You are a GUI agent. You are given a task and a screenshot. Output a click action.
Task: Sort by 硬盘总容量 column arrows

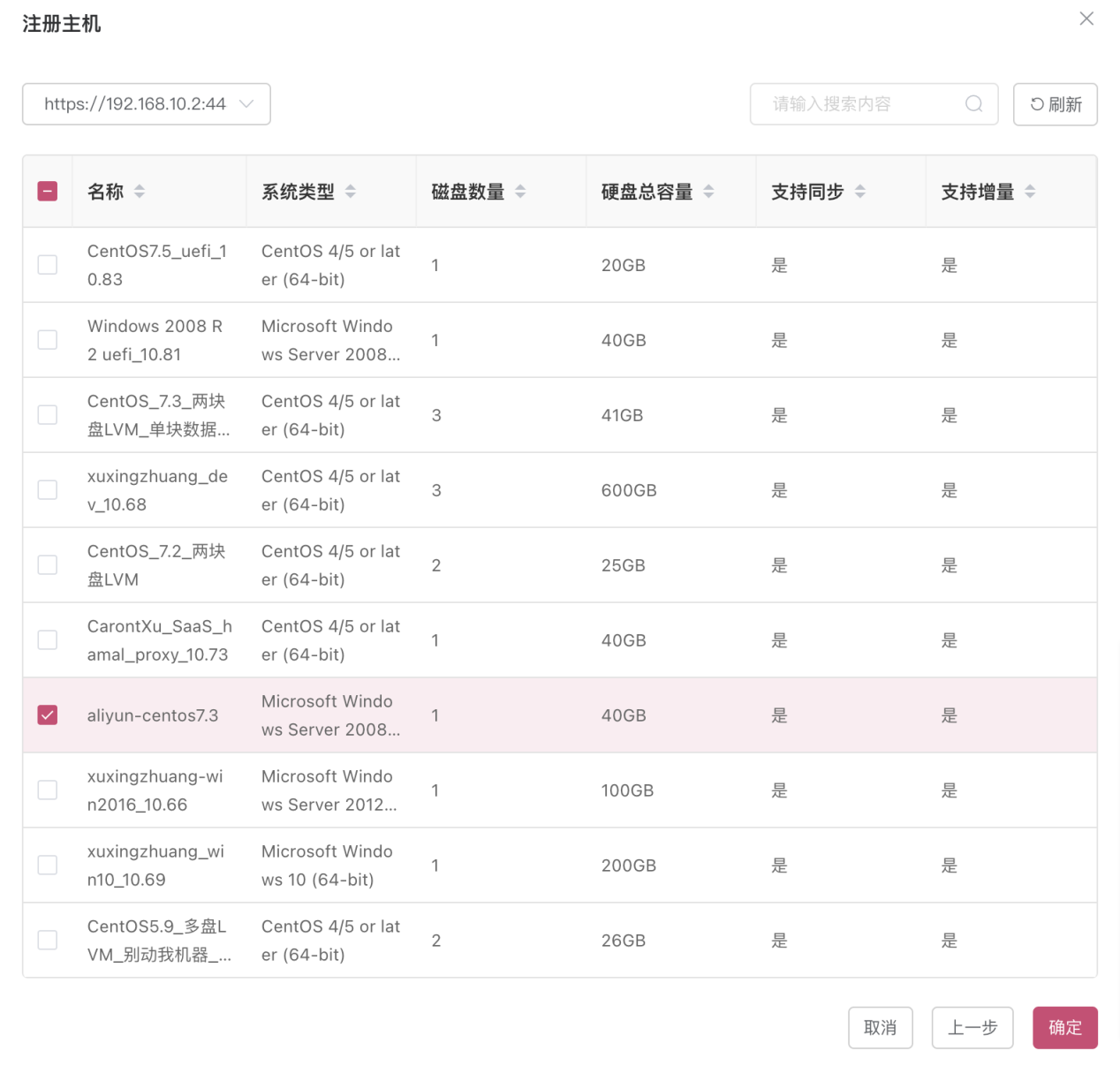(709, 191)
